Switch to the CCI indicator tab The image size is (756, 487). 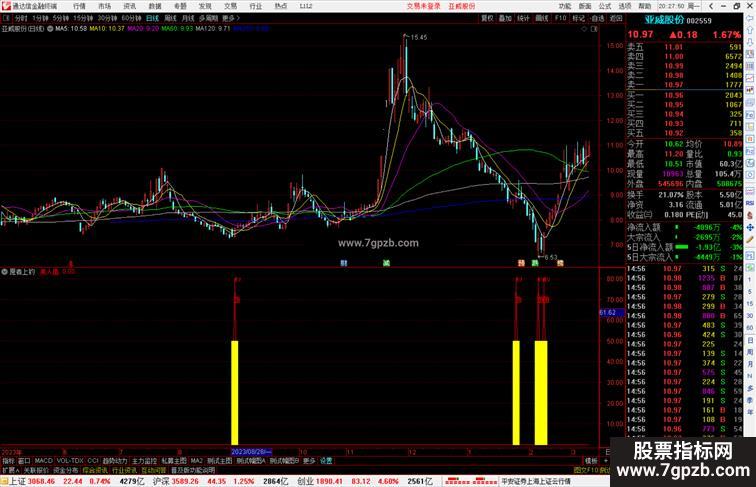click(93, 461)
